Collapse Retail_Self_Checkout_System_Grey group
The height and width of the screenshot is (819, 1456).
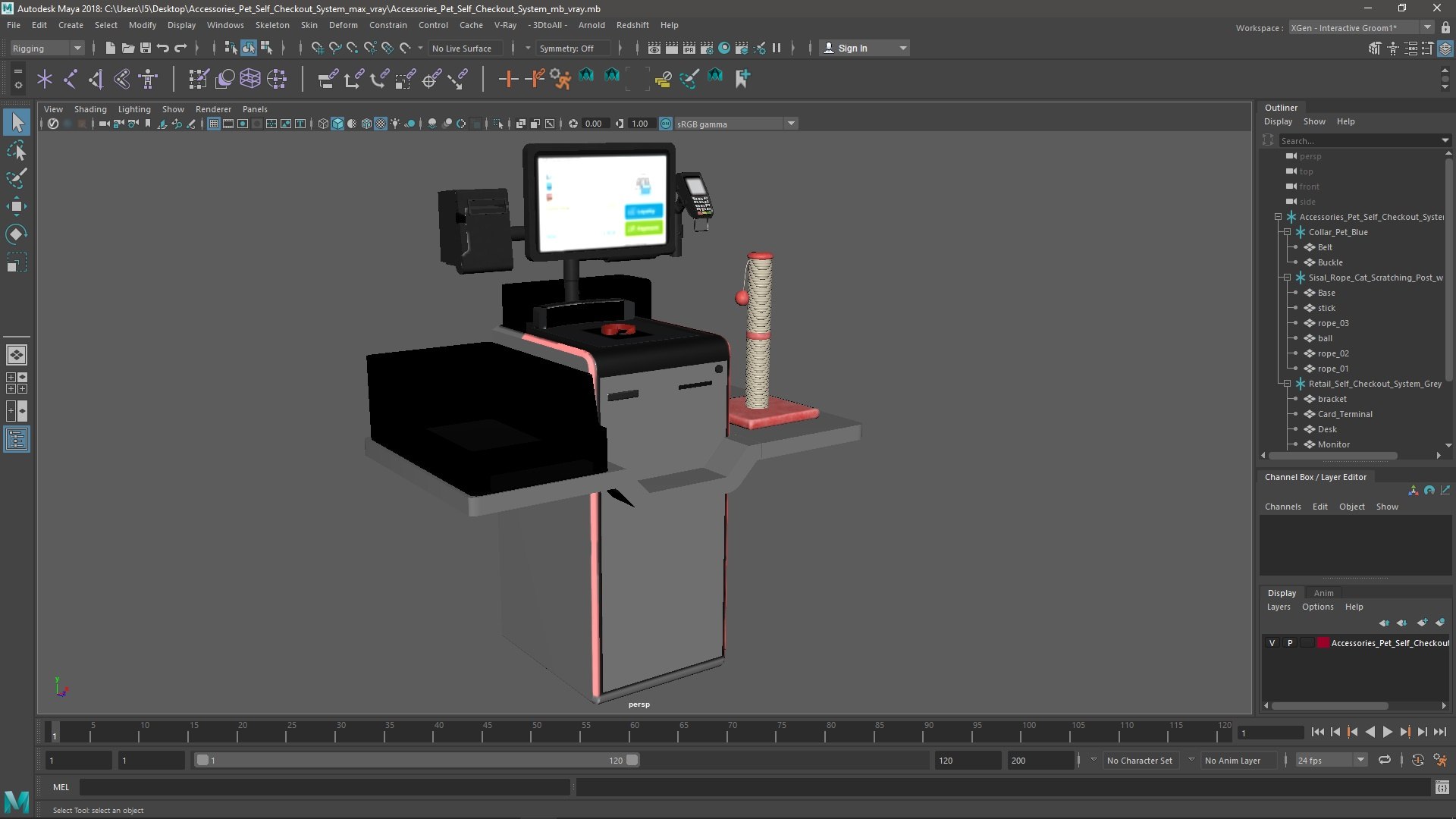pyautogui.click(x=1287, y=384)
